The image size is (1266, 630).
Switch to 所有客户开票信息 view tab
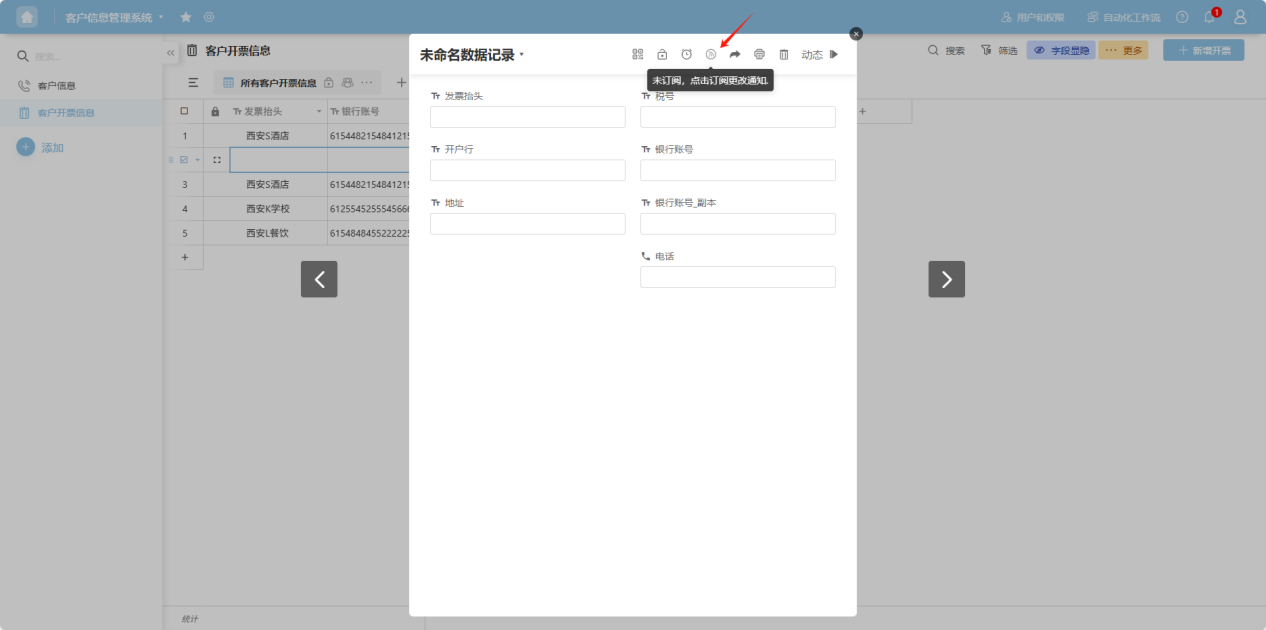pyautogui.click(x=277, y=83)
